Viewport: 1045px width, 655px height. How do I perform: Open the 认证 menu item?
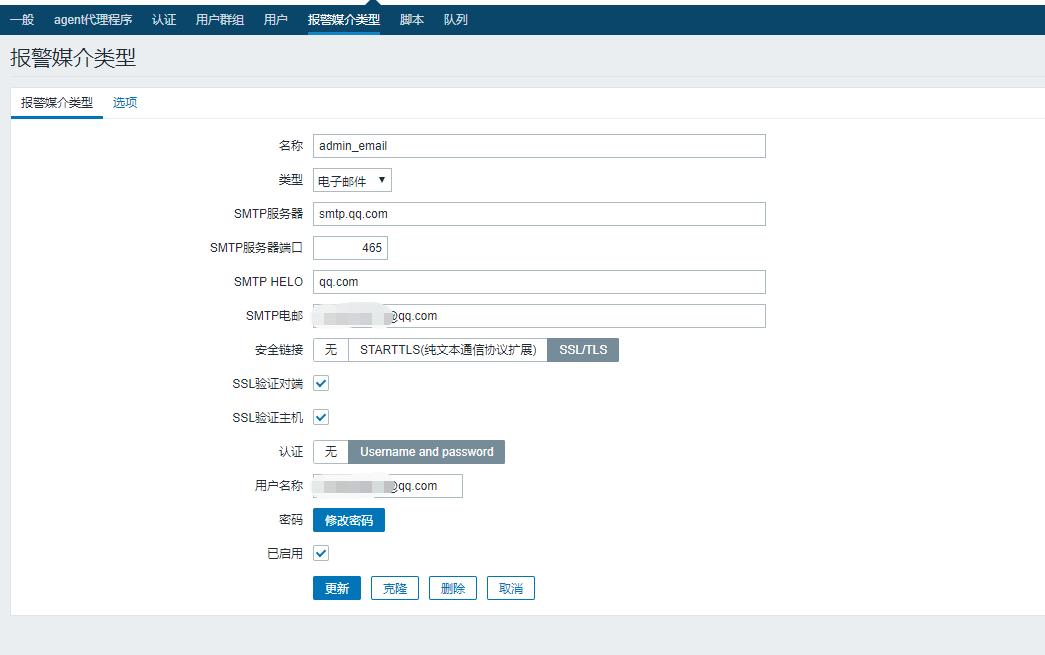point(164,20)
